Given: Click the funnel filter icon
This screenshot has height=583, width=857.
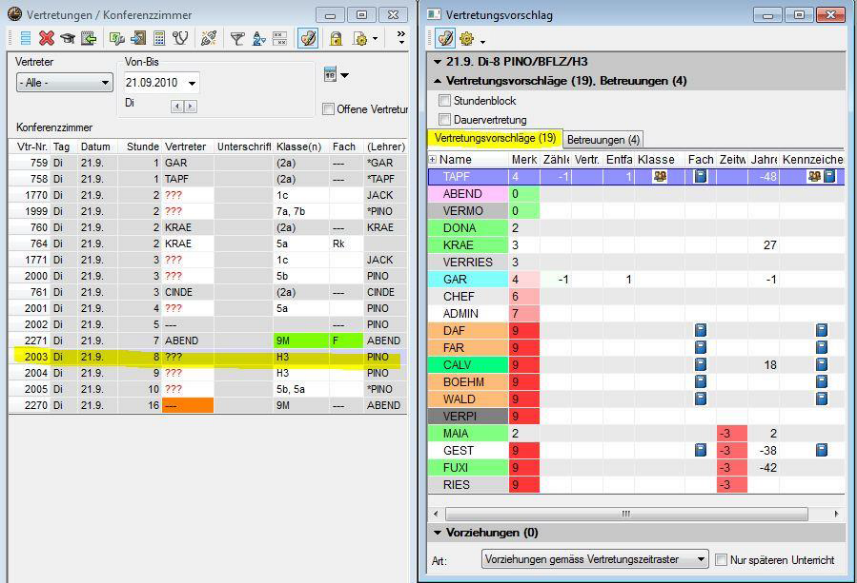Looking at the screenshot, I should tap(238, 38).
